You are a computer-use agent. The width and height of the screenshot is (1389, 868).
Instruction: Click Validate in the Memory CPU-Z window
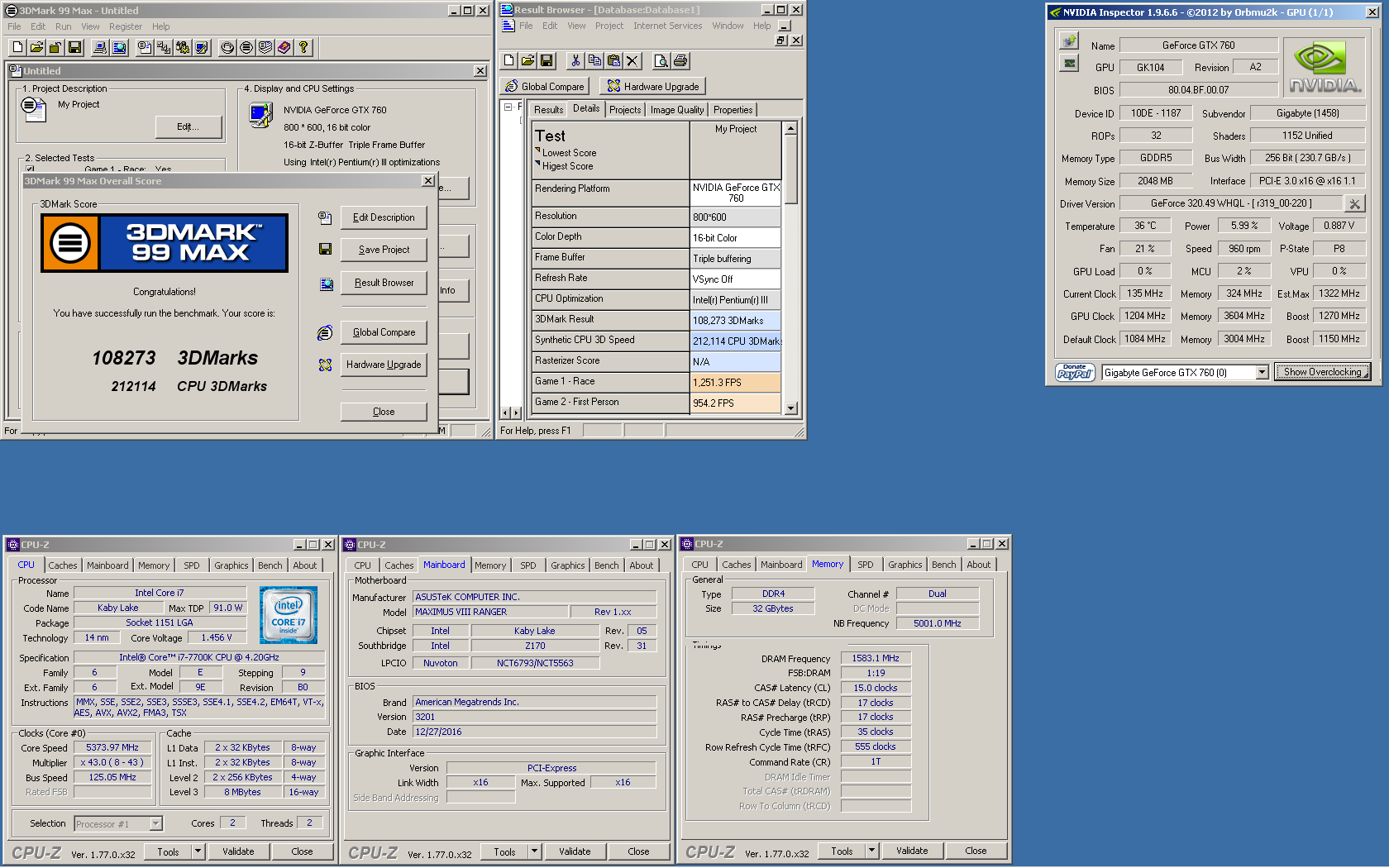coord(912,851)
